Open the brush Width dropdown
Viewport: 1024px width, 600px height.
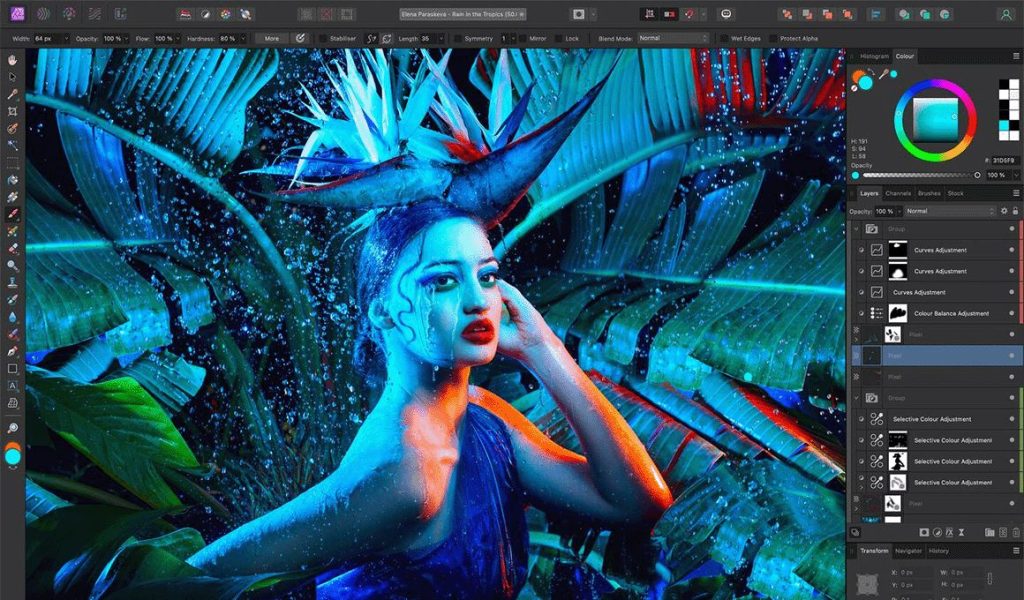click(65, 39)
